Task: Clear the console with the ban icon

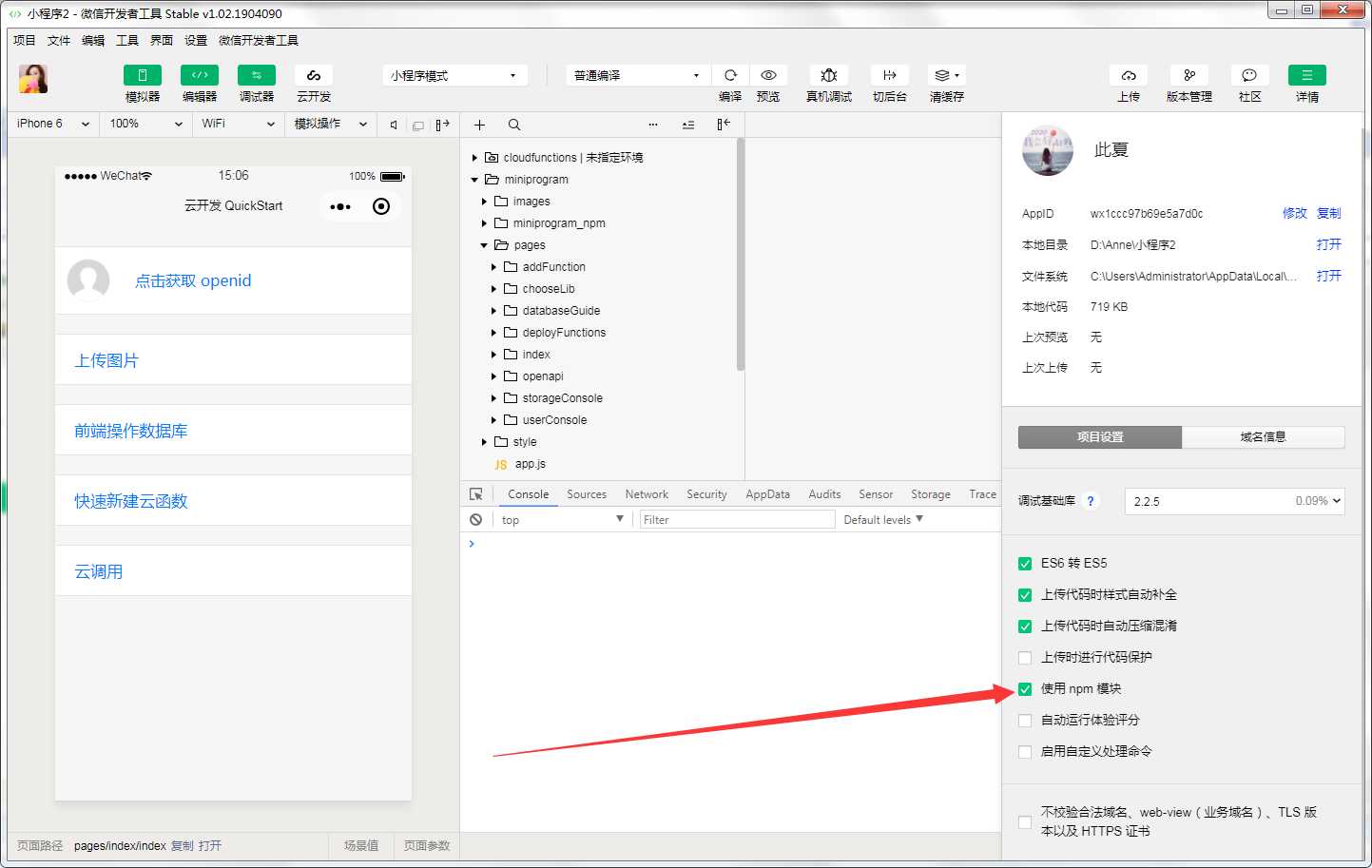Action: [476, 519]
